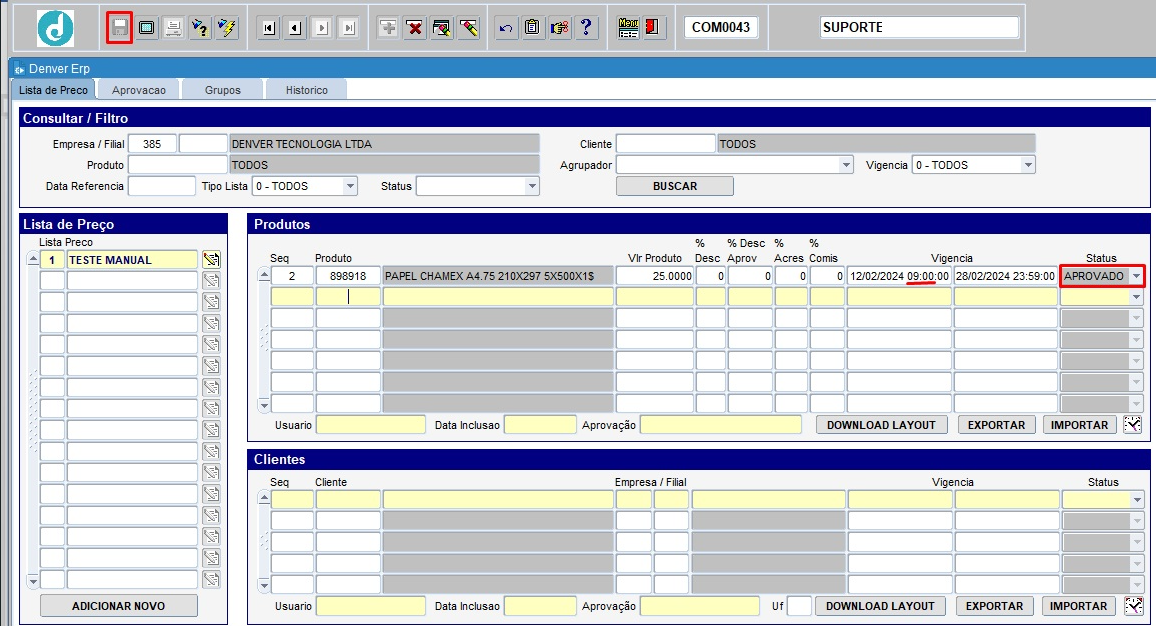Click the Empresa field containing 385
Screen dimensions: 1156x626
click(152, 144)
